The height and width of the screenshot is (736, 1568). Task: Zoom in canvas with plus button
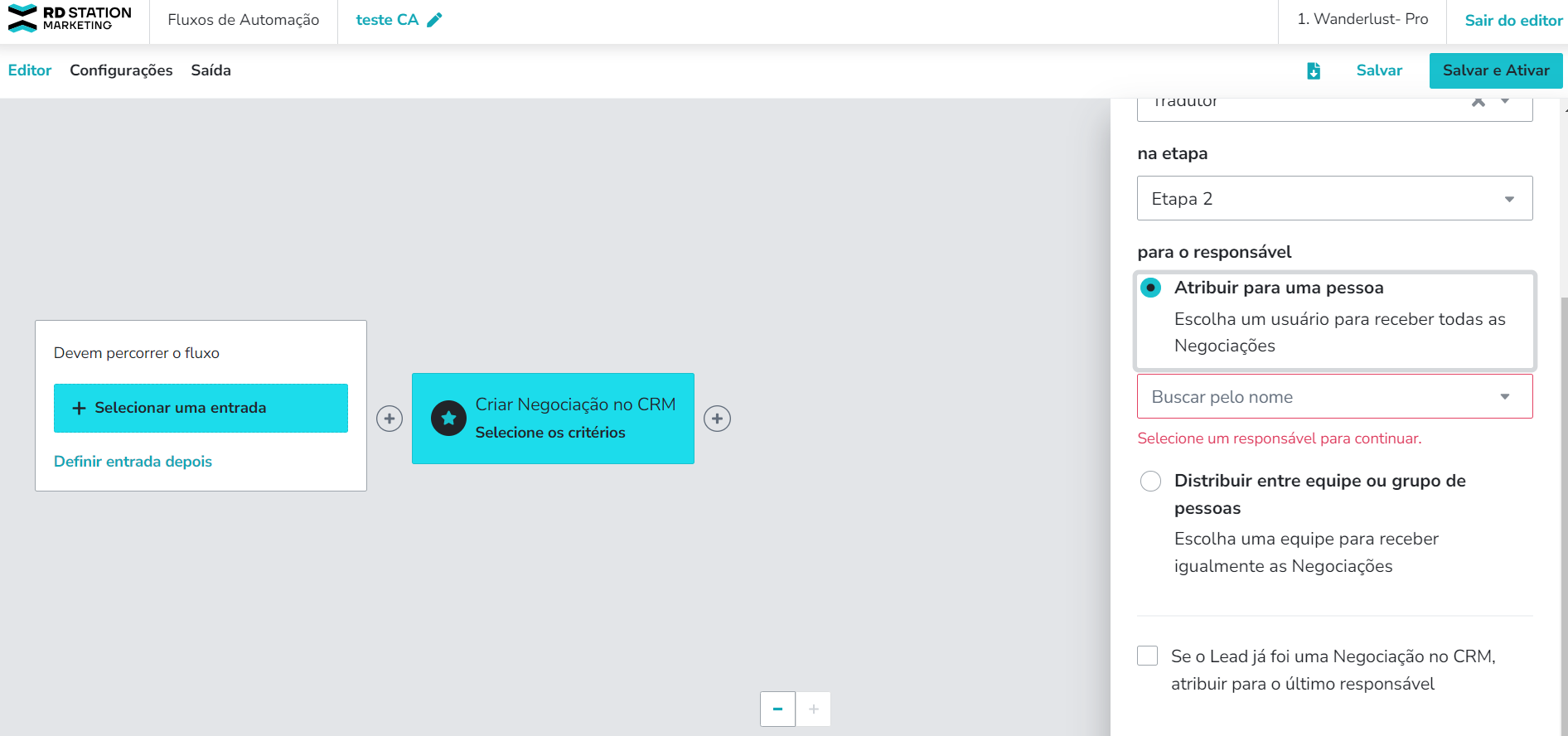pyautogui.click(x=814, y=709)
